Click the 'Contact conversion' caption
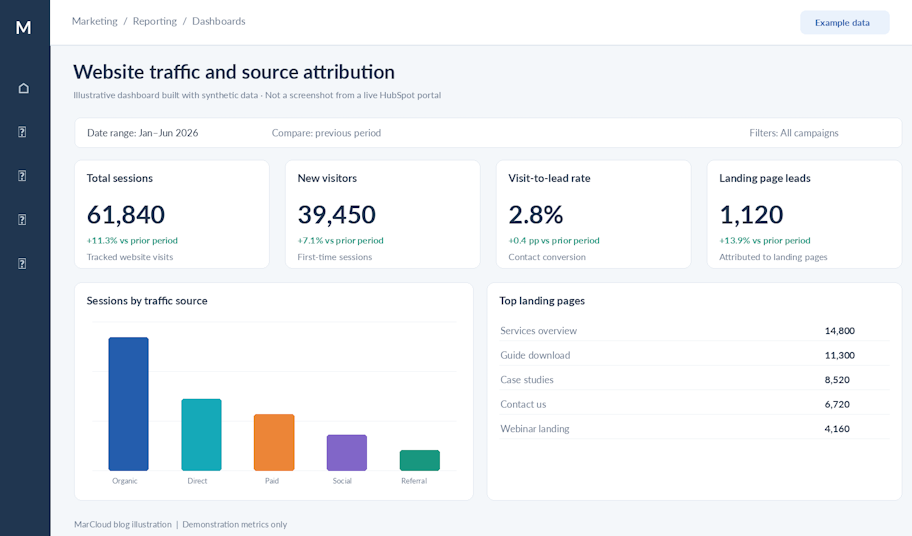Screen dimensions: 912x536 [547, 257]
